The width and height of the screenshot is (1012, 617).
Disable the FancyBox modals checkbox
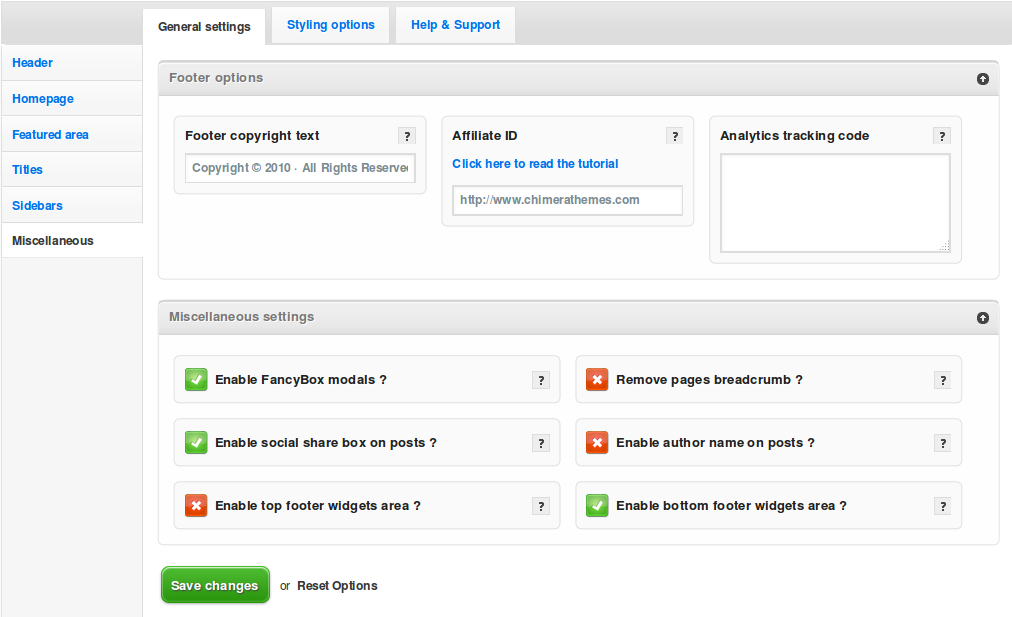coord(196,380)
